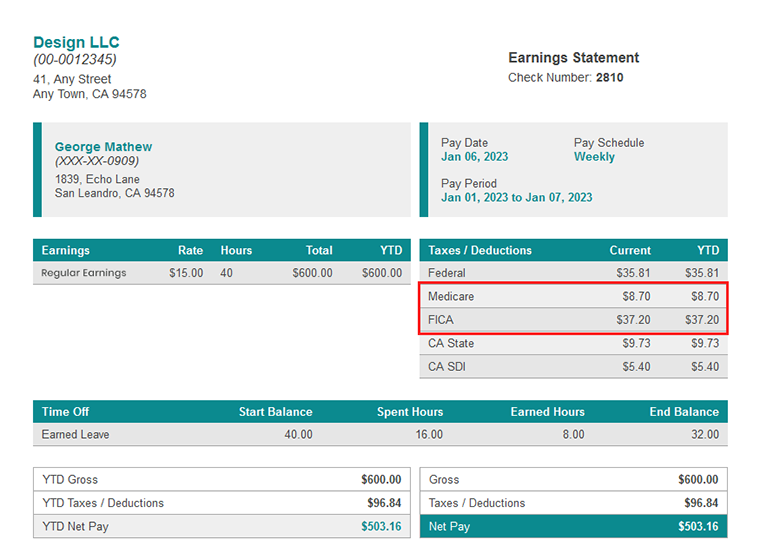Click the Earnings Statement heading
The width and height of the screenshot is (760, 553).
(573, 58)
